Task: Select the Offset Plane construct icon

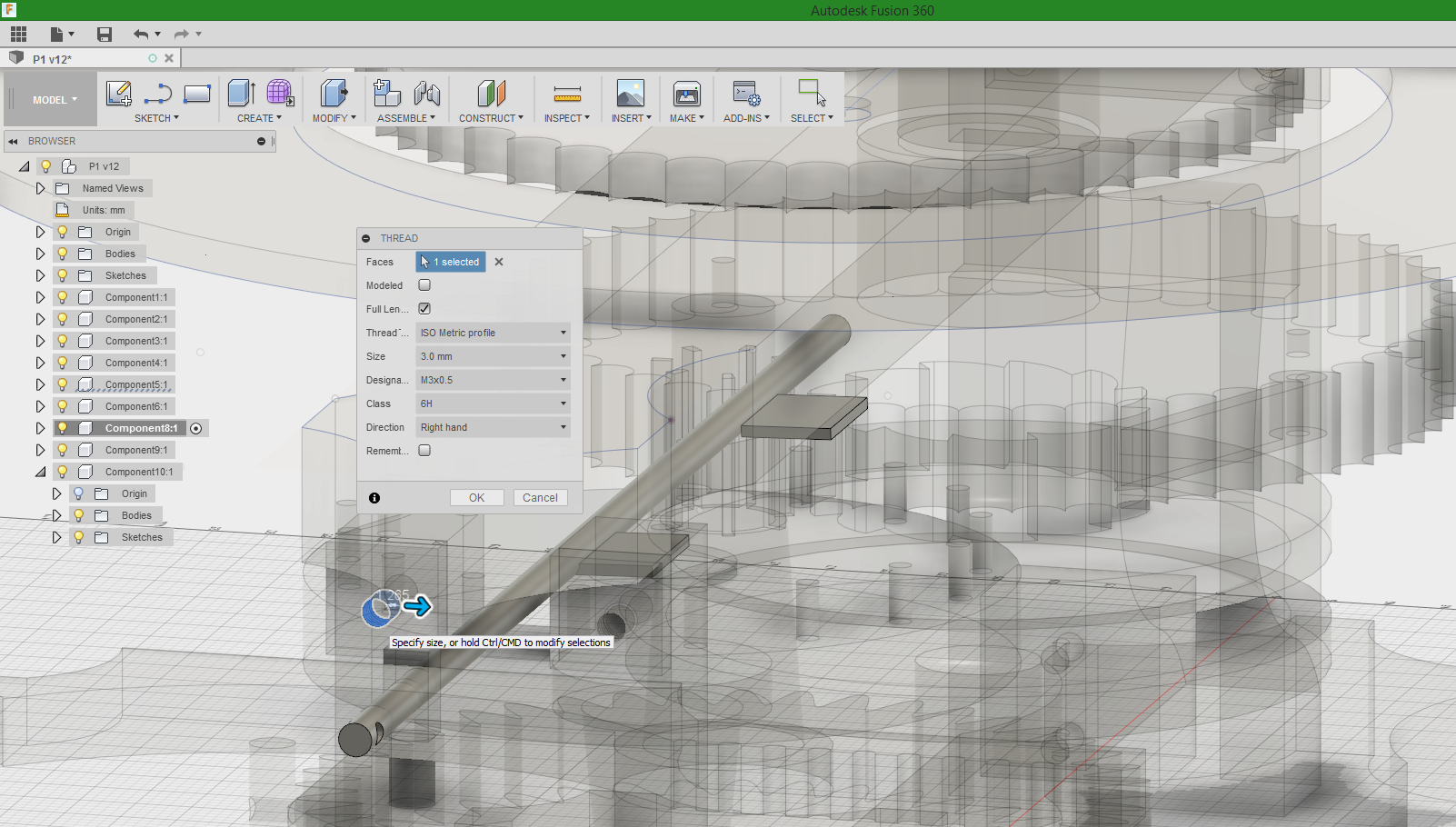Action: 491,93
